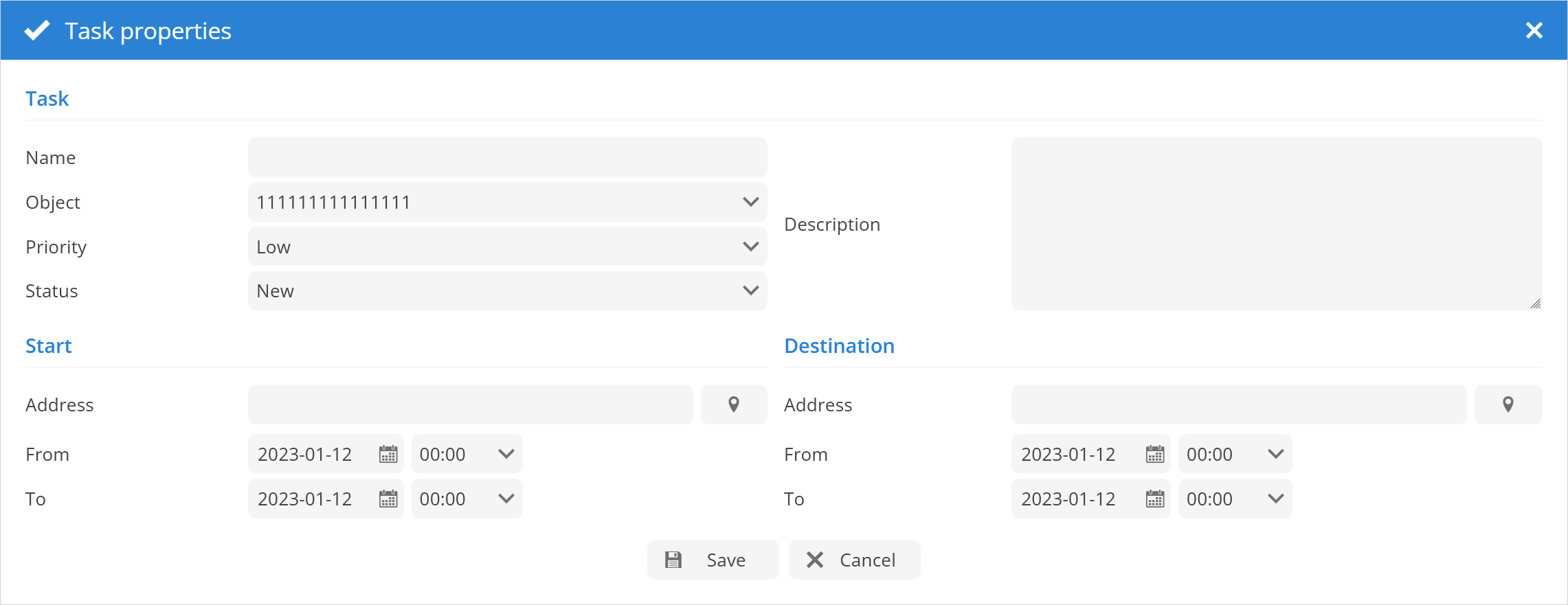Screen dimensions: 1568x605
Task: Close the Task properties dialog
Action: click(1534, 30)
